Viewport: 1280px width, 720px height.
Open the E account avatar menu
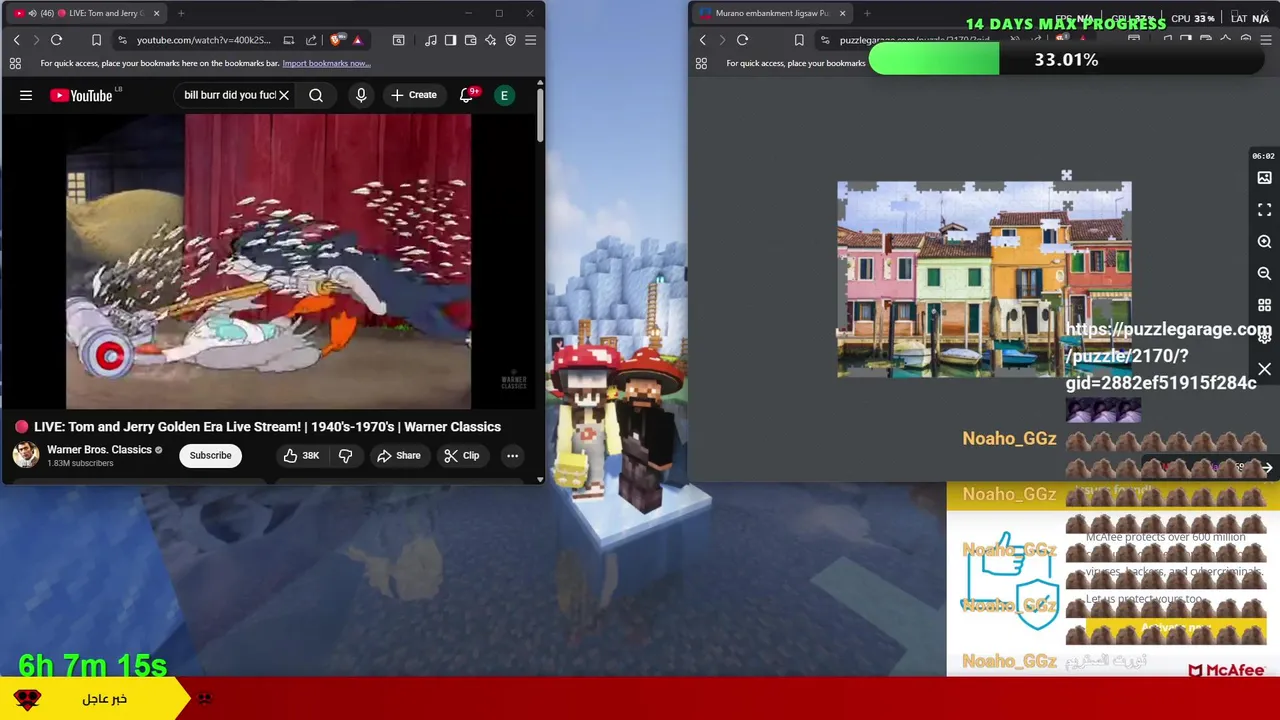505,95
